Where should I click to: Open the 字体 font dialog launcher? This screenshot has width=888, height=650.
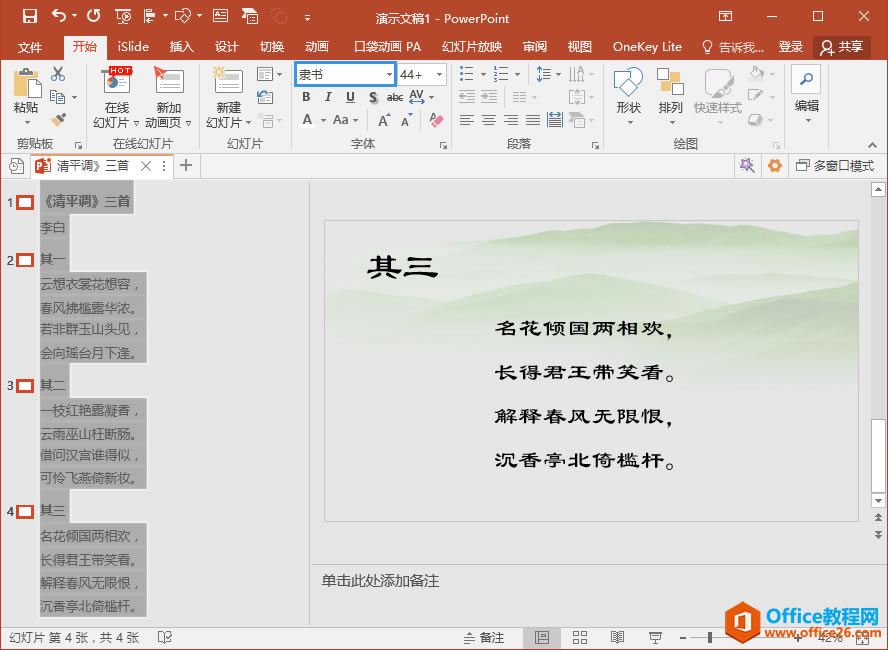[443, 146]
